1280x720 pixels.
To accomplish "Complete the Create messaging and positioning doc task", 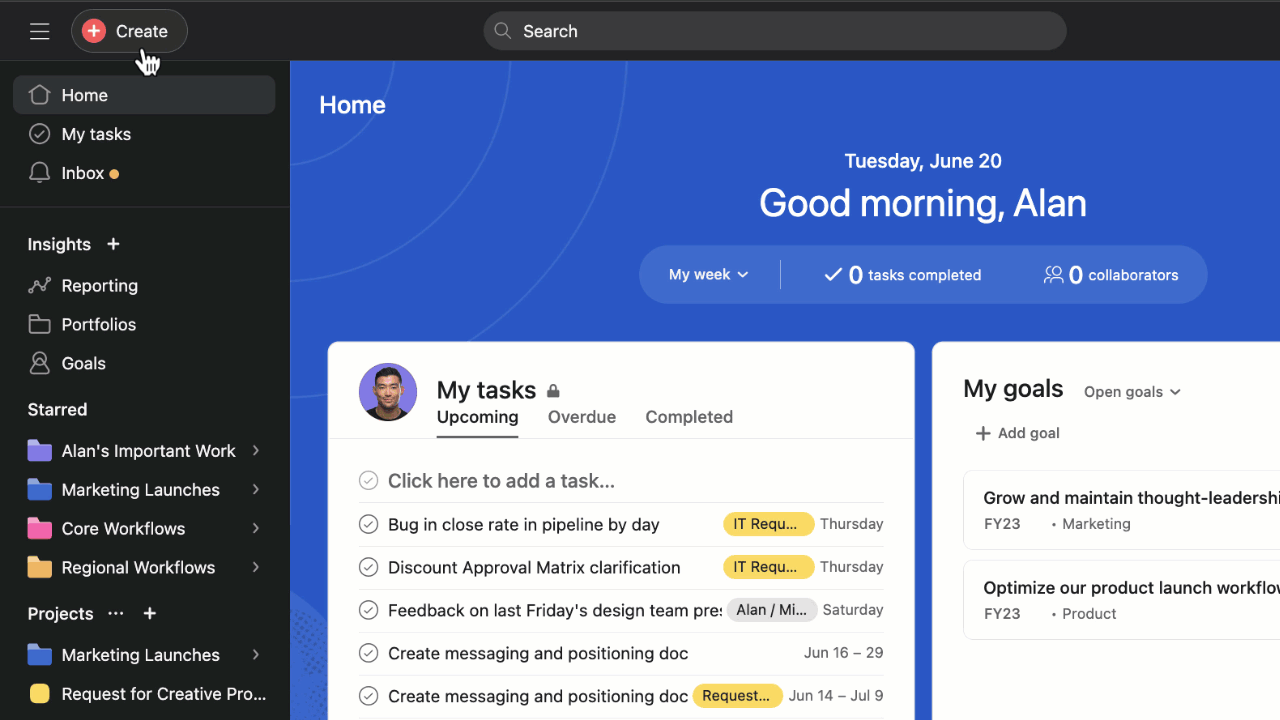I will [368, 653].
